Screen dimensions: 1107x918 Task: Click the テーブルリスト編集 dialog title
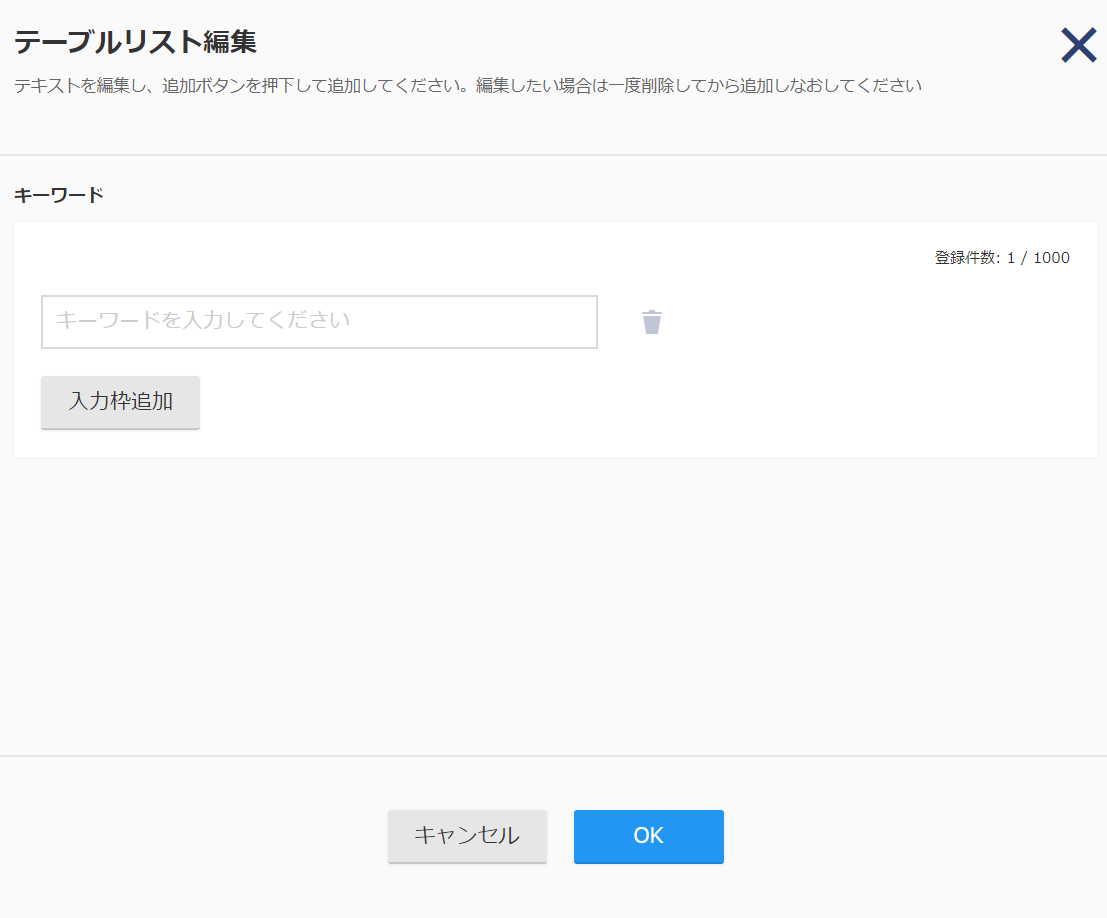click(x=136, y=42)
